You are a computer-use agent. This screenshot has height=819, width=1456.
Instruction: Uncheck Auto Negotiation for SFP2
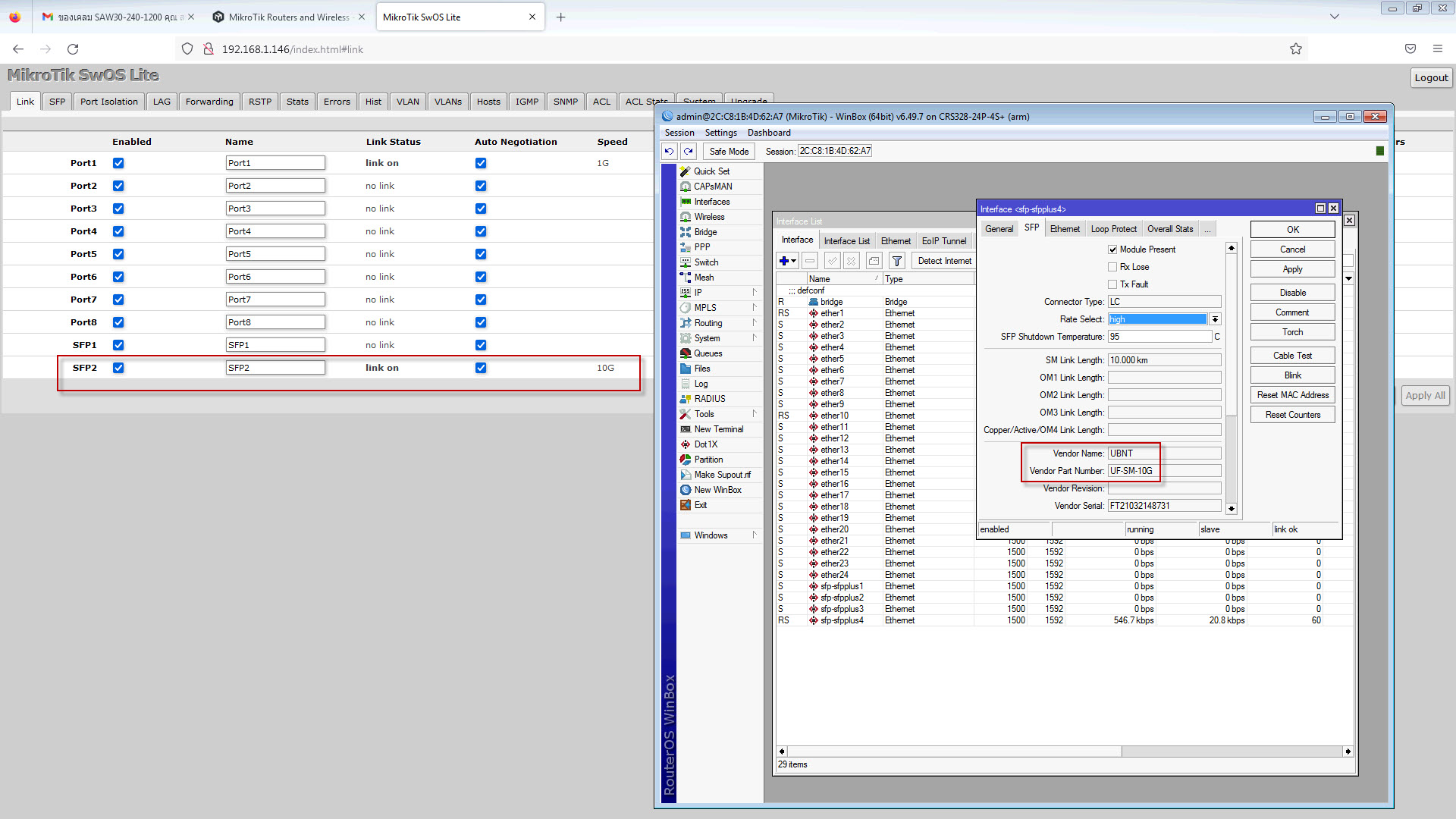[481, 368]
